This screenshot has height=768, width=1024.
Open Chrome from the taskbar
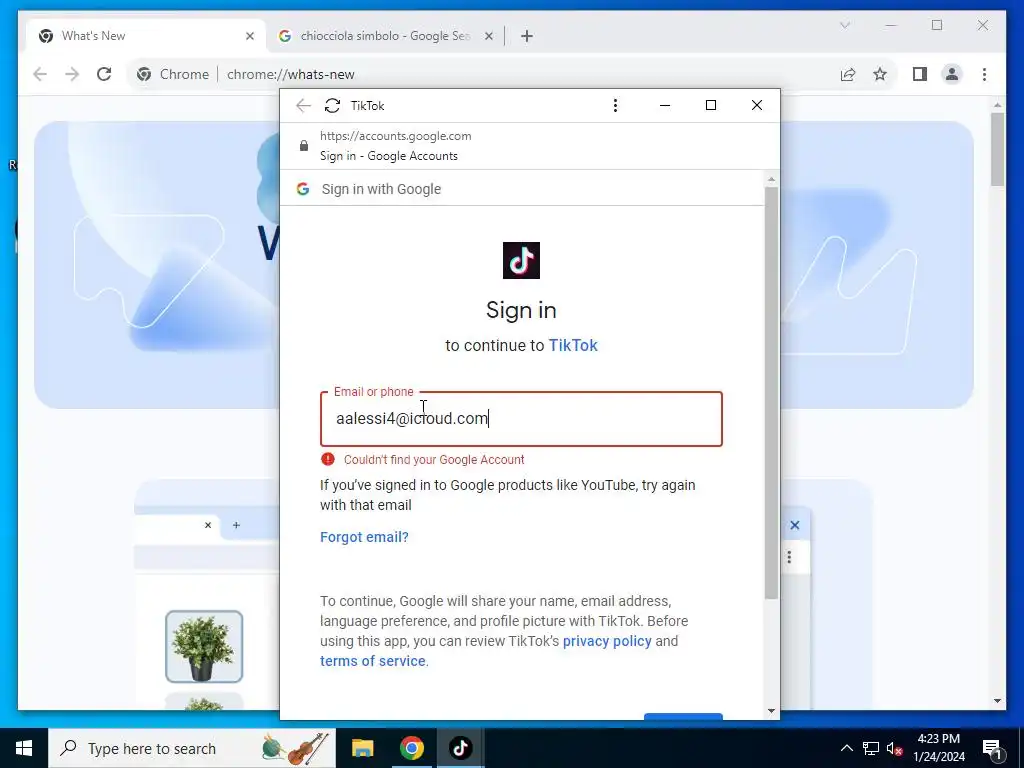pyautogui.click(x=411, y=748)
